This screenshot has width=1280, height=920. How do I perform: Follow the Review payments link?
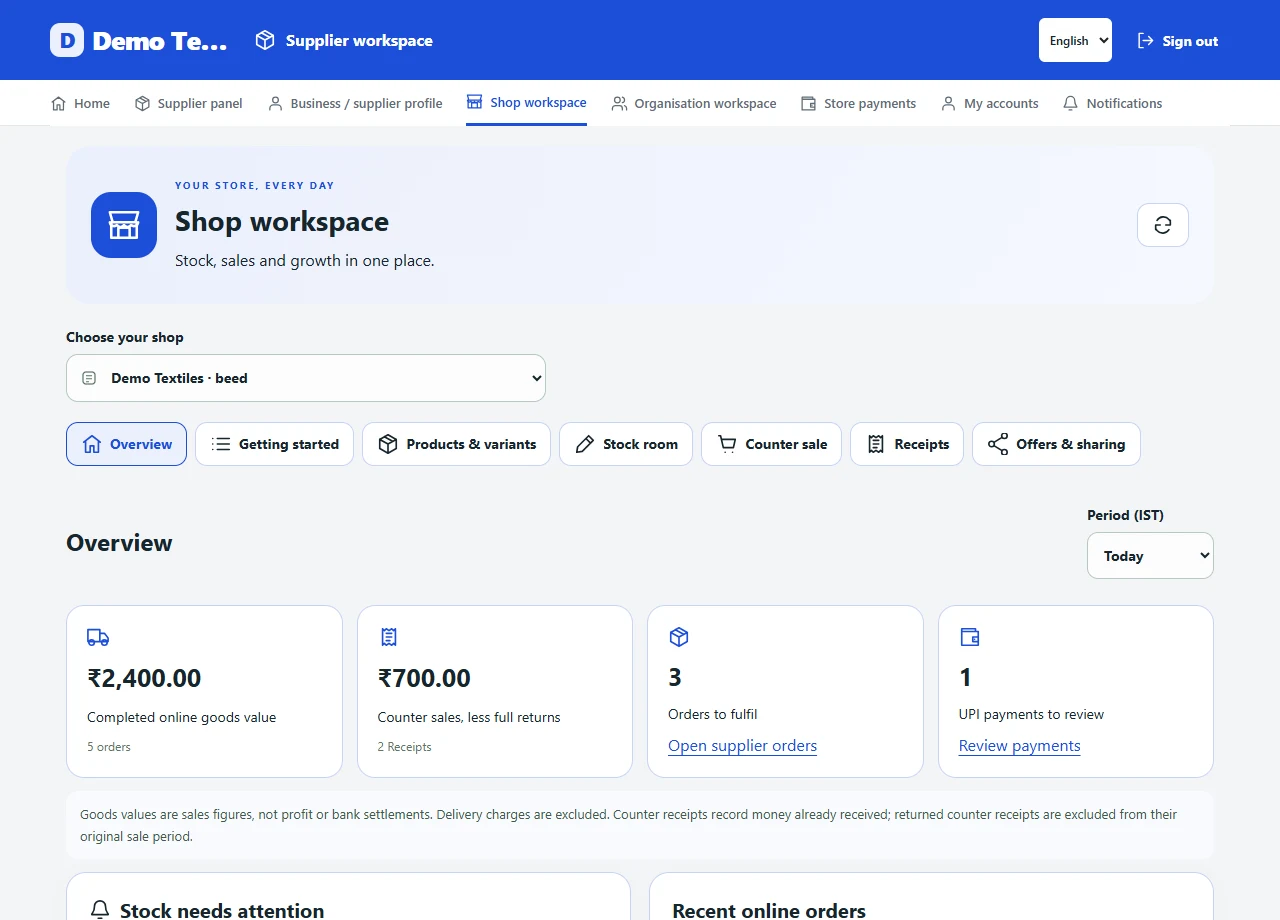point(1019,746)
